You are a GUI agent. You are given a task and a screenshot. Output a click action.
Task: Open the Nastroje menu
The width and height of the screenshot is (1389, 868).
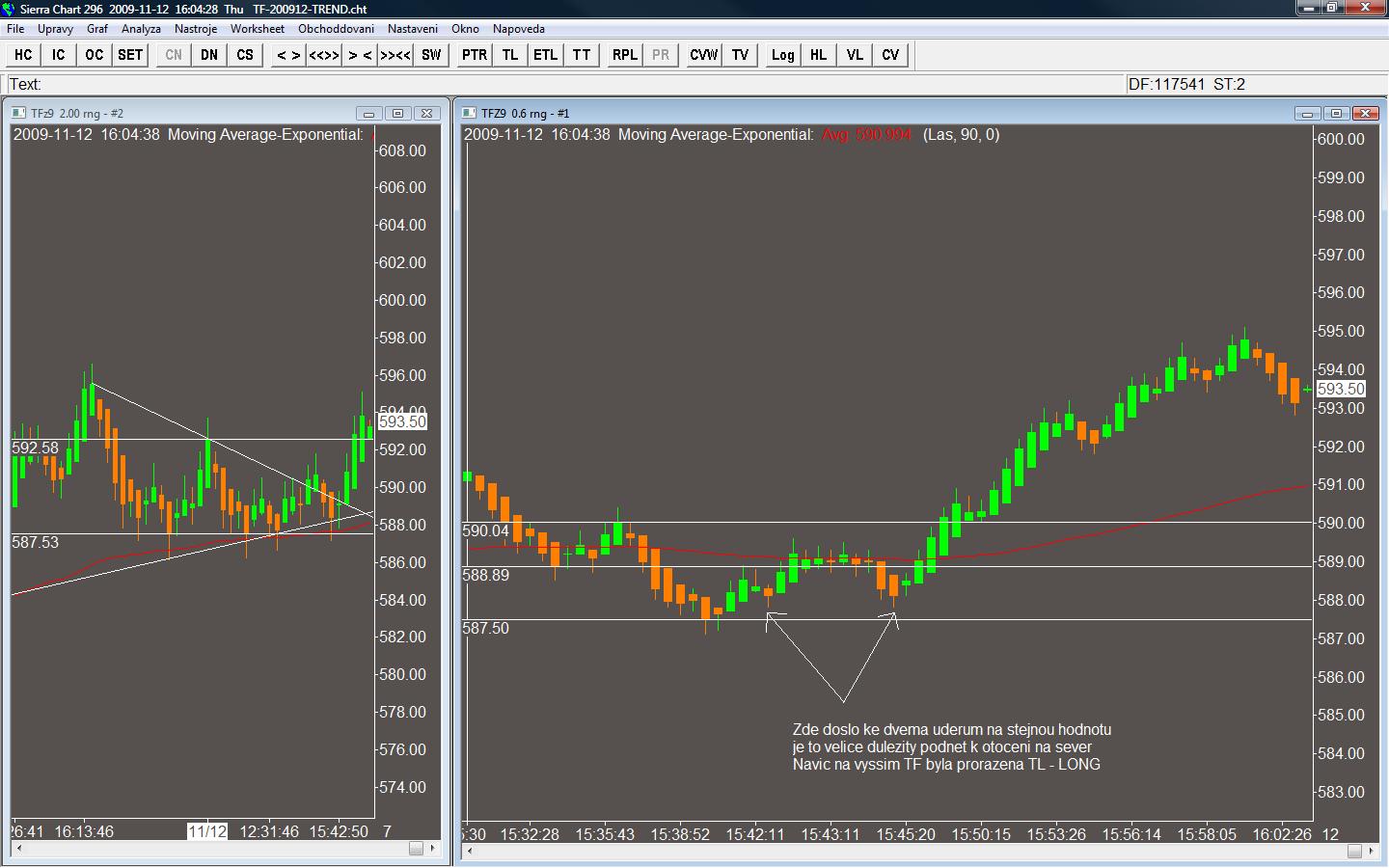196,29
